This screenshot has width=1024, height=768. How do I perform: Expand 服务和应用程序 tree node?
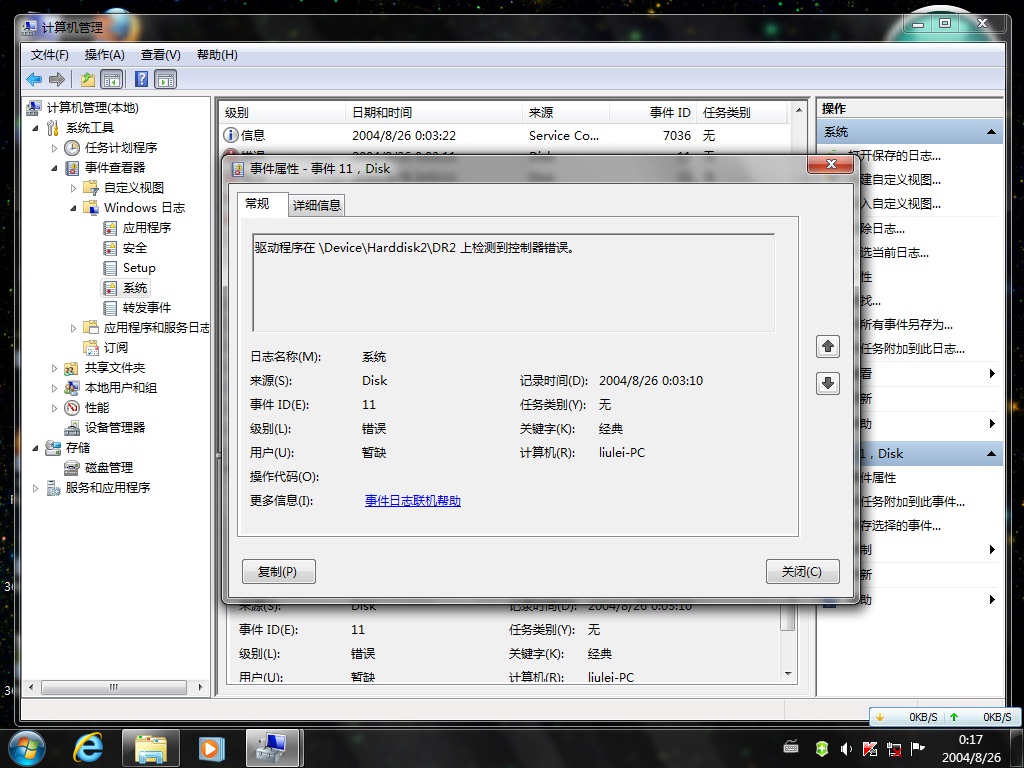35,488
